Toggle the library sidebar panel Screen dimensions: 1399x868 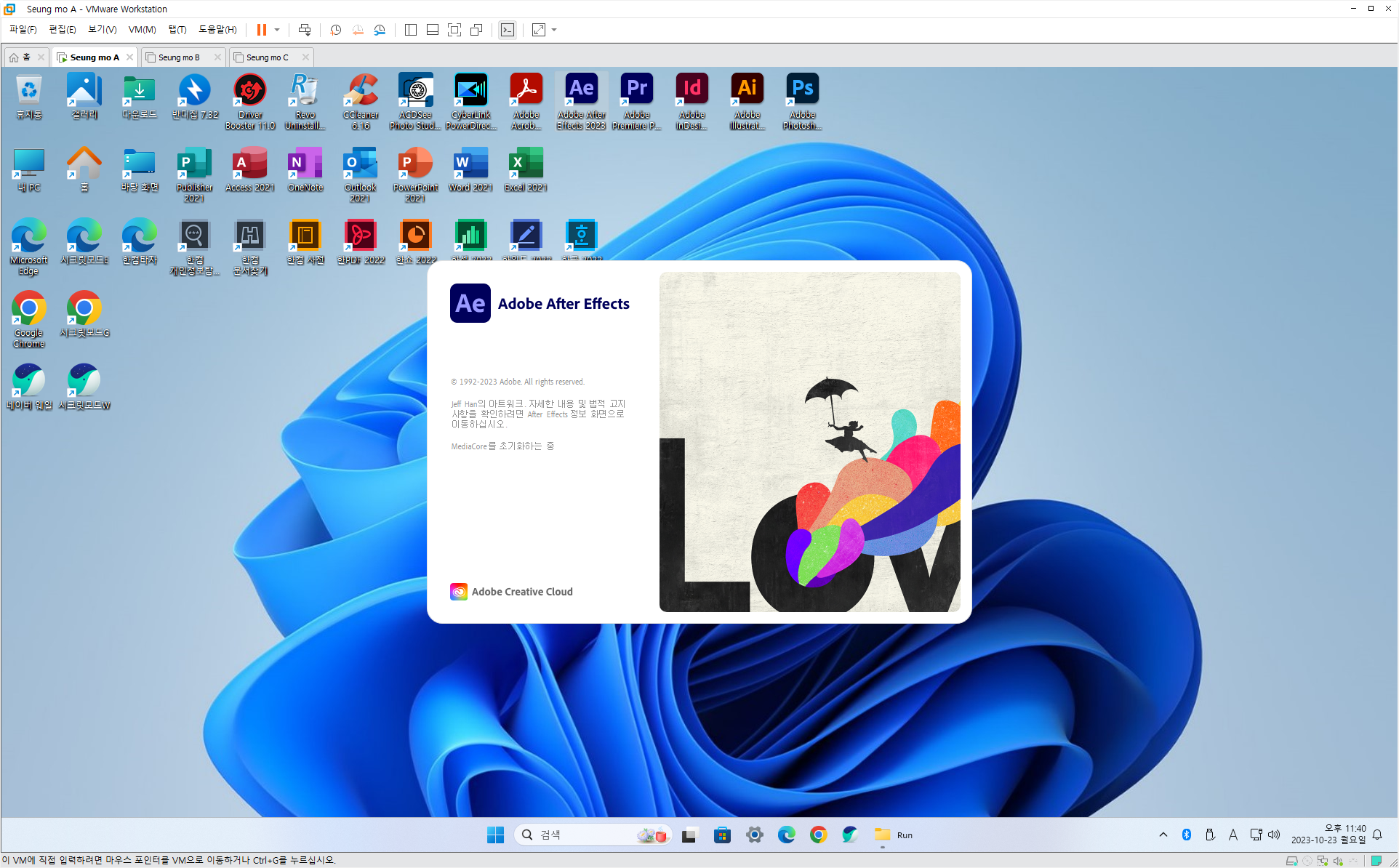(x=410, y=30)
